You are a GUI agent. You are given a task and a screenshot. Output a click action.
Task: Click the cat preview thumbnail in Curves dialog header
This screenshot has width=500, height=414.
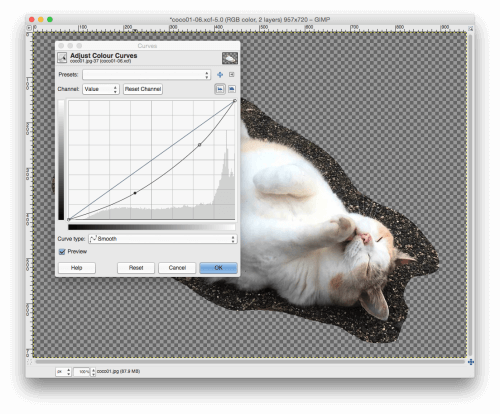pos(230,58)
